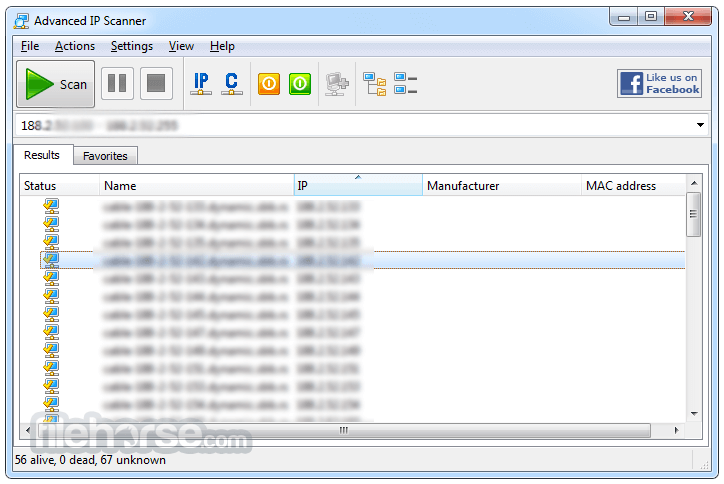The image size is (724, 484).
Task: Start scanning with the Scan button
Action: pyautogui.click(x=55, y=84)
